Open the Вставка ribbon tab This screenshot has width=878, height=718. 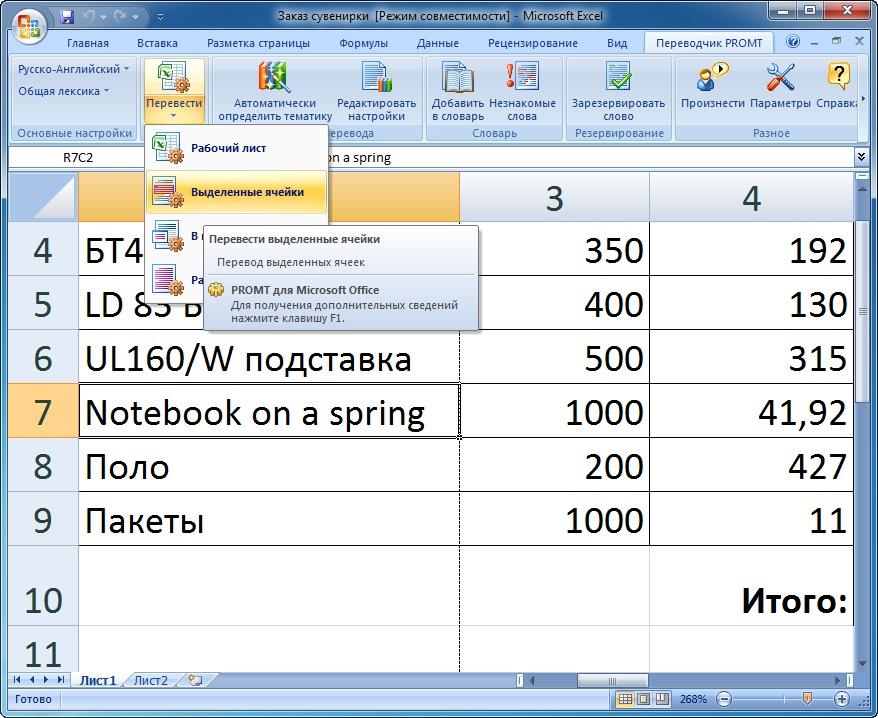pyautogui.click(x=157, y=43)
